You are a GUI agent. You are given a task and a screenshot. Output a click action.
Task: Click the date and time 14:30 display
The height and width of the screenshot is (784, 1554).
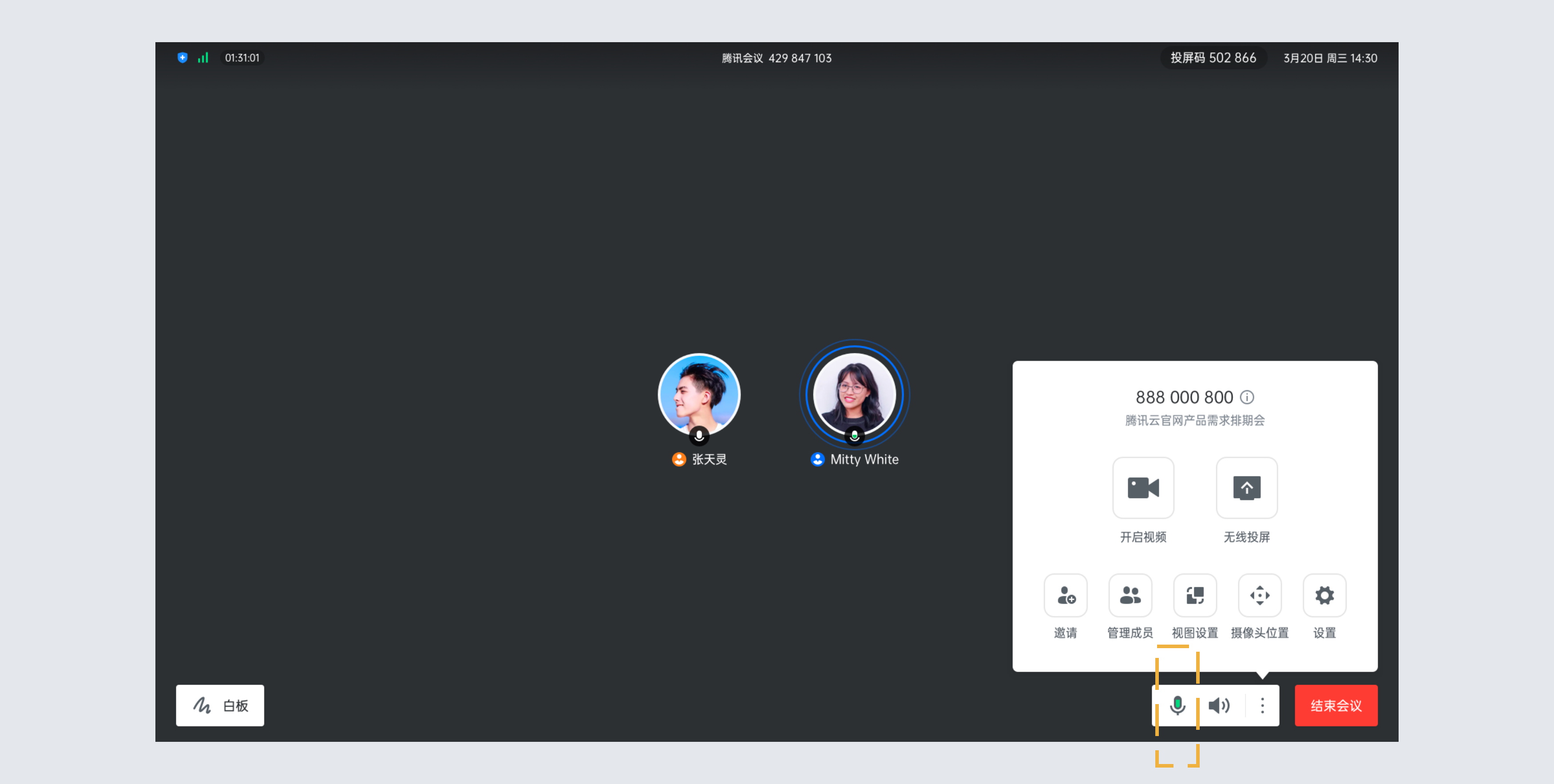(1330, 59)
